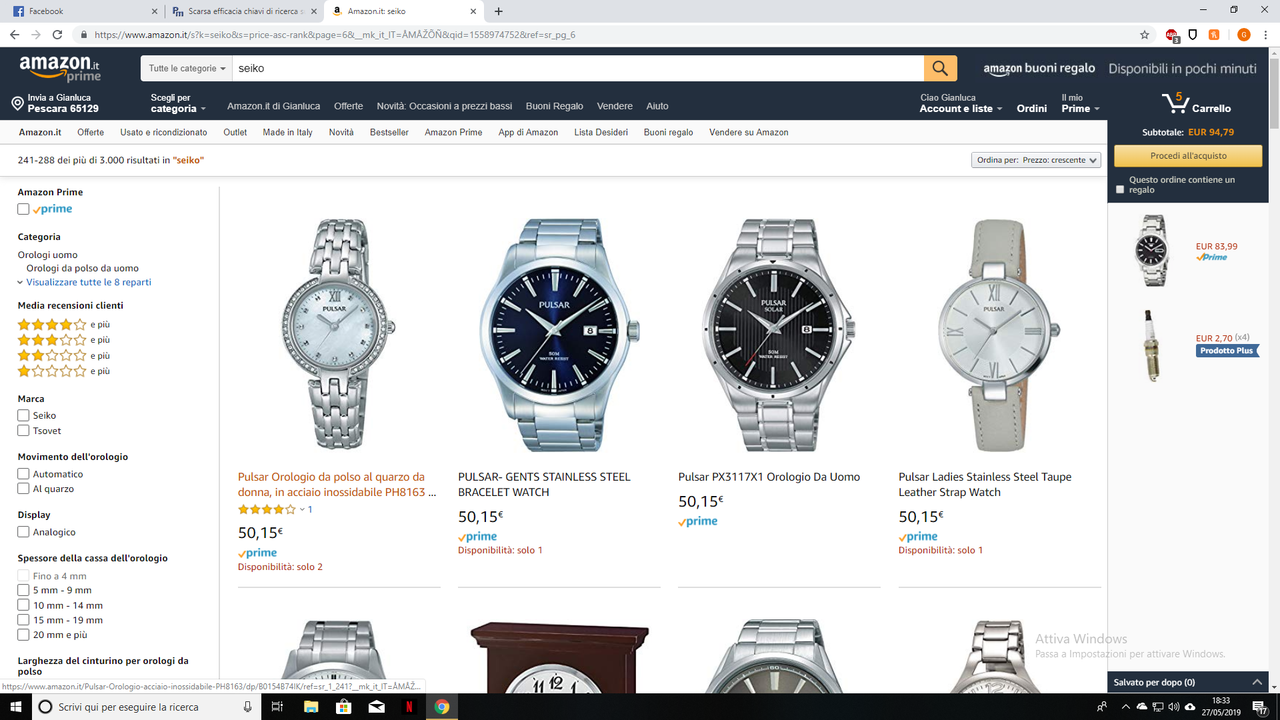Click the Amazon.it Prime logo
This screenshot has height=720, width=1280.
pyautogui.click(x=60, y=68)
